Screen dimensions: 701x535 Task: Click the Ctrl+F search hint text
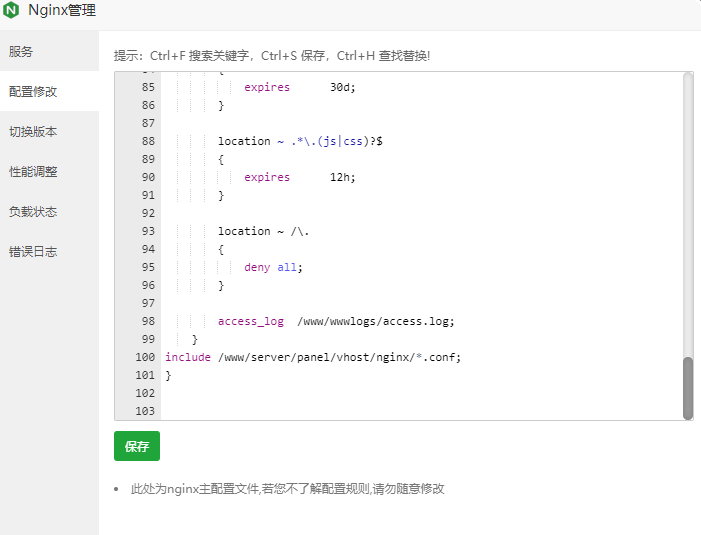(x=272, y=55)
